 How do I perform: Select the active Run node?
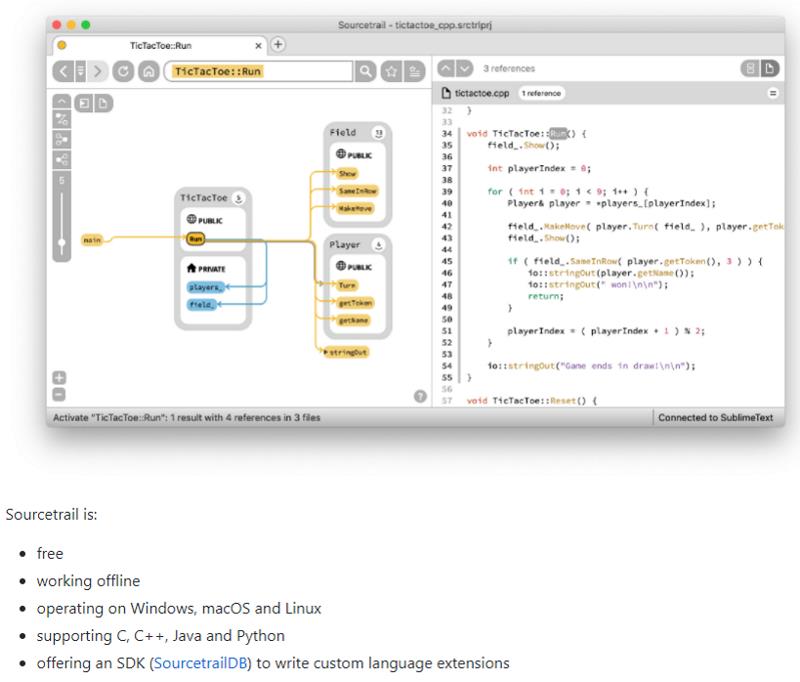195,239
